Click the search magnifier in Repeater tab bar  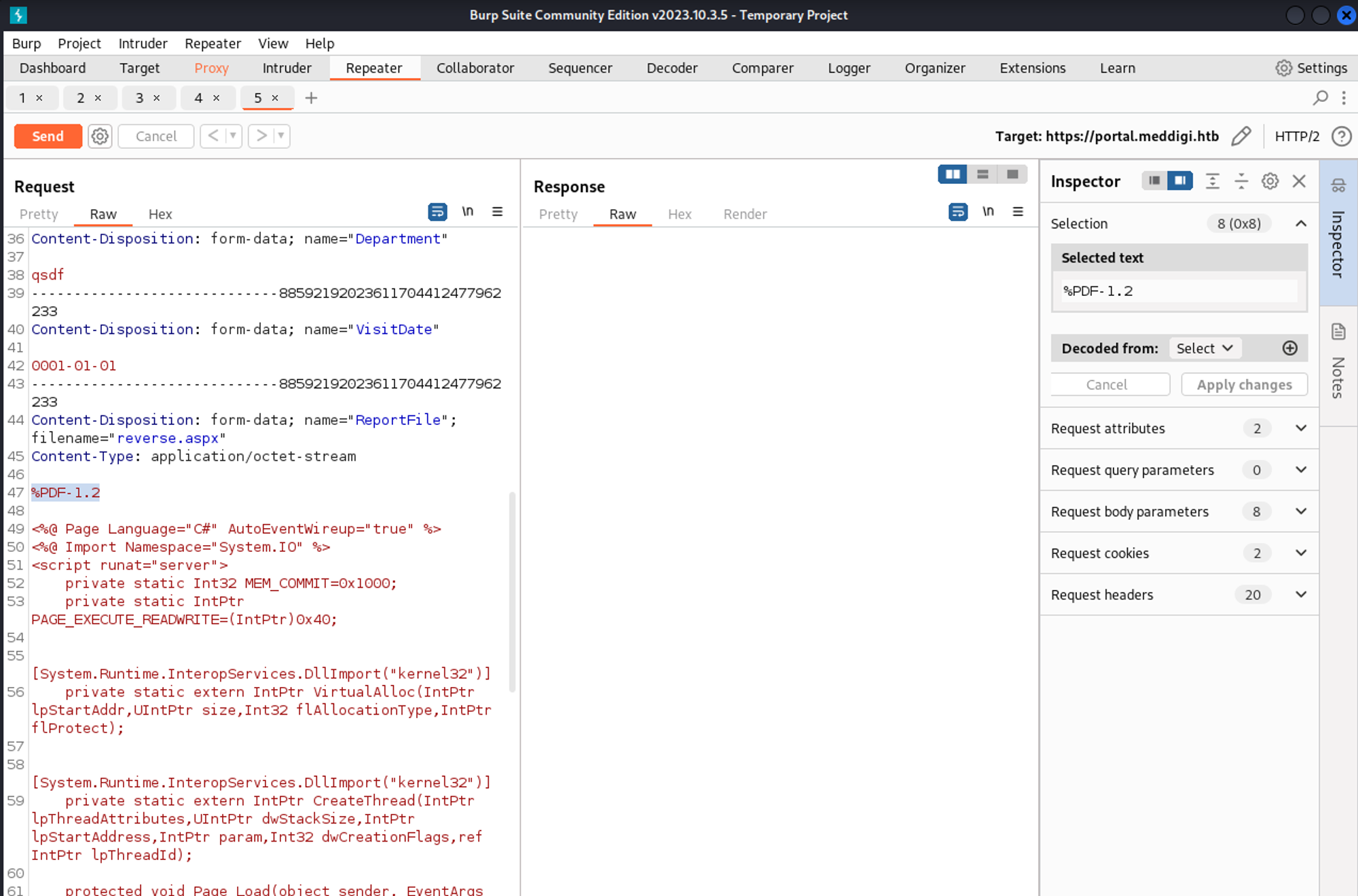1320,98
